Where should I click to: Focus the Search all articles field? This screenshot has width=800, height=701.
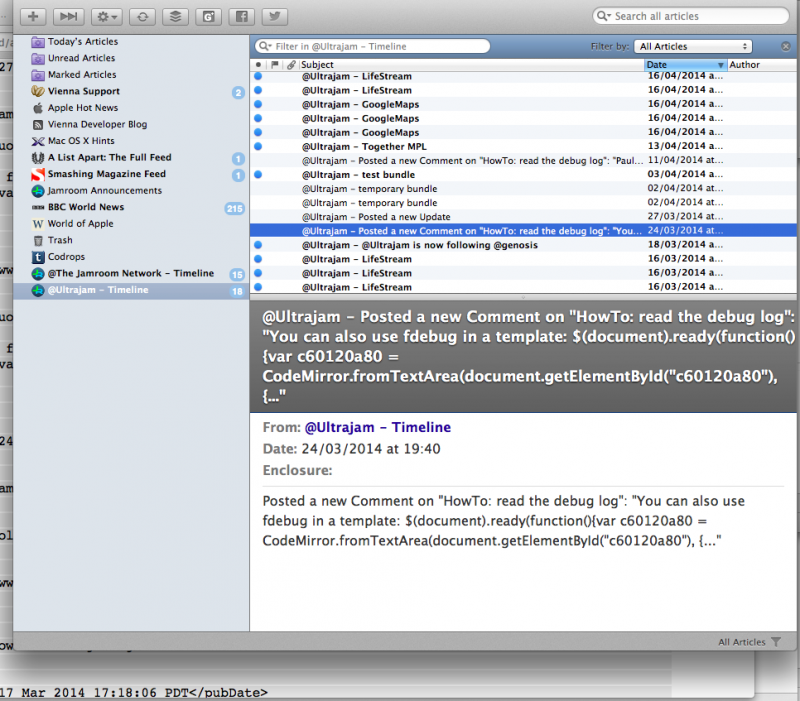click(690, 16)
